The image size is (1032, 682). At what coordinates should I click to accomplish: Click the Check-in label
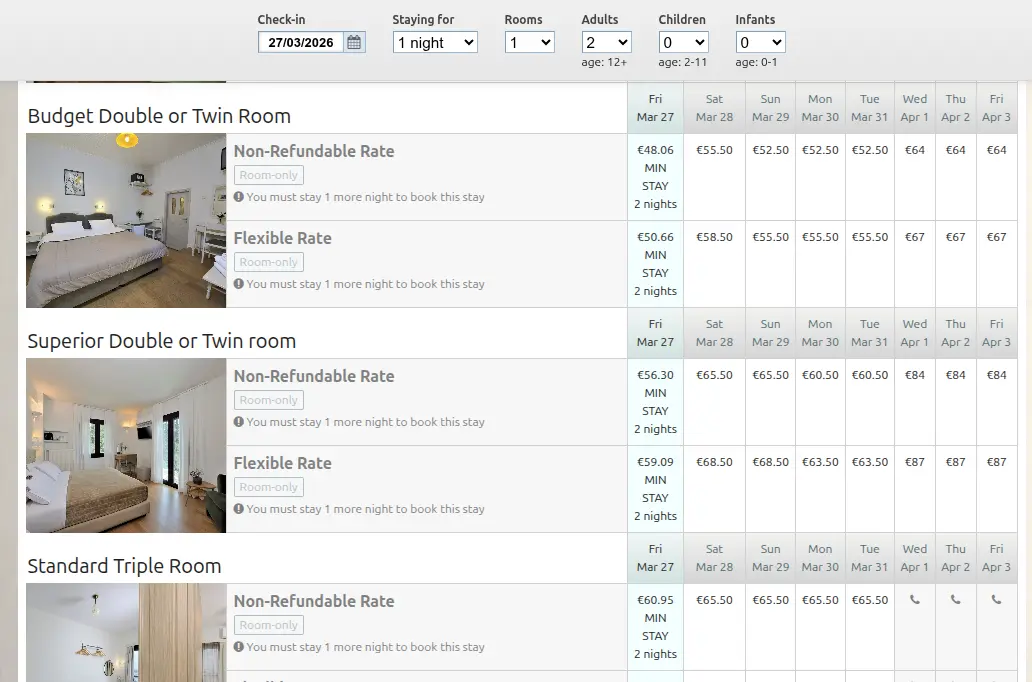tap(281, 20)
